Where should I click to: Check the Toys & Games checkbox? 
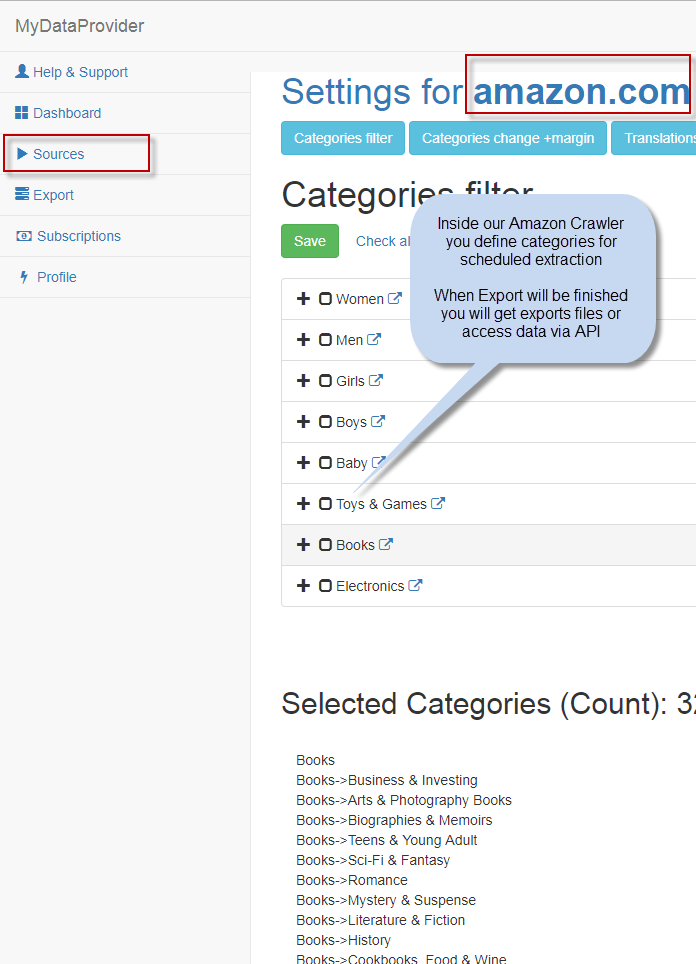pos(325,504)
